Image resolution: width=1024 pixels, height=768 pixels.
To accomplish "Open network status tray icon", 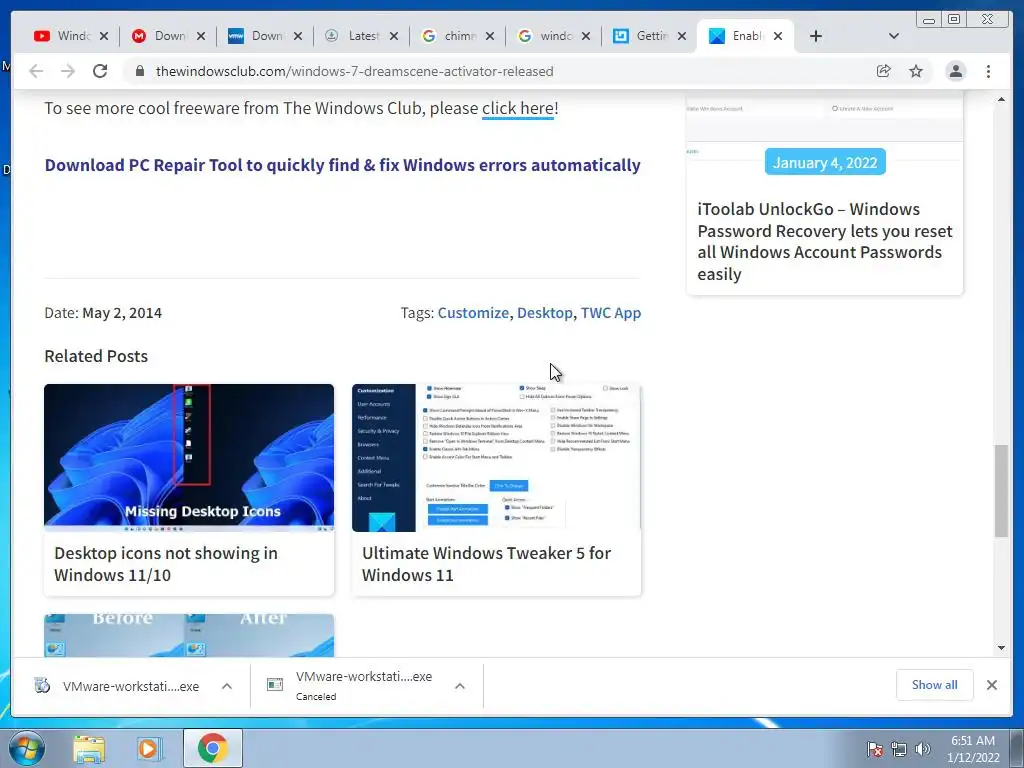I will point(899,749).
